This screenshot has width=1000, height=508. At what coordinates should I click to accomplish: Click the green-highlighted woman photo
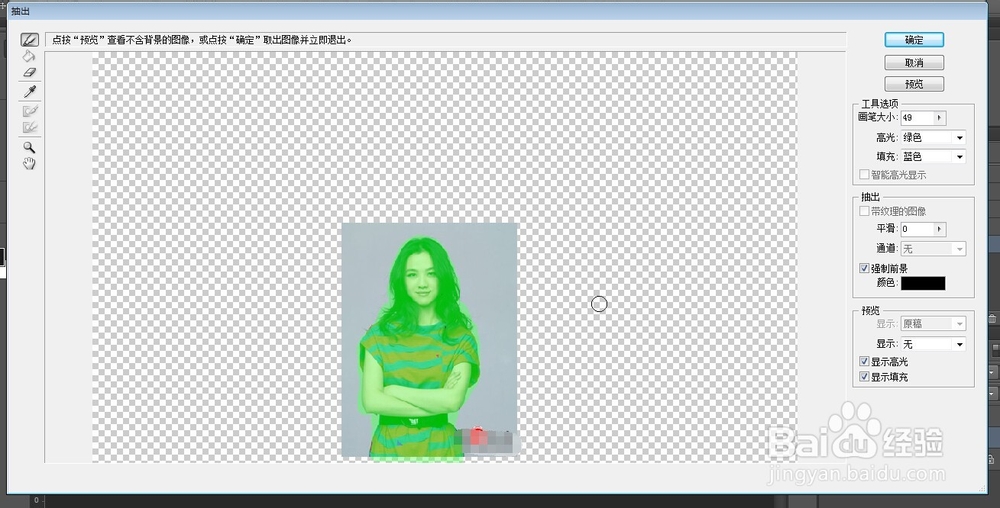pyautogui.click(x=429, y=340)
